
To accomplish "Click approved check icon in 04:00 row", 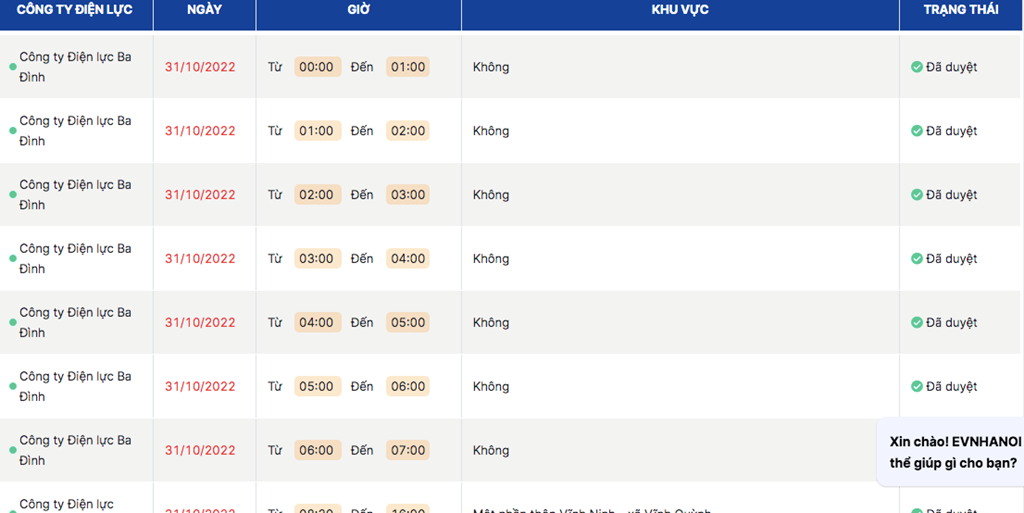I will point(916,322).
